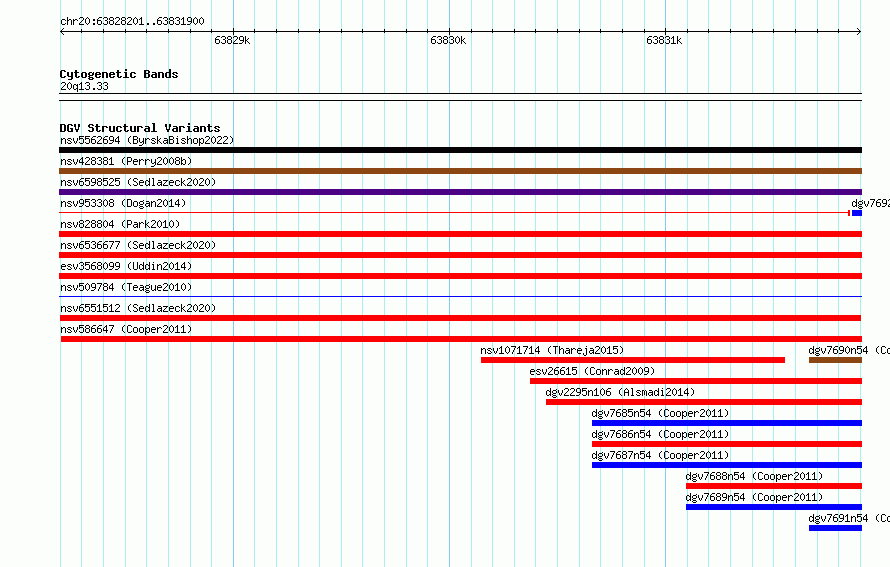Click the red nsv6551512 variant bar
The height and width of the screenshot is (567, 890).
click(x=460, y=318)
